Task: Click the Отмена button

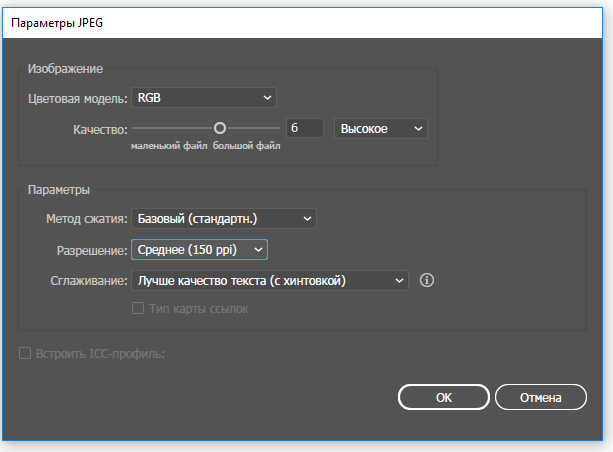Action: pyautogui.click(x=541, y=397)
